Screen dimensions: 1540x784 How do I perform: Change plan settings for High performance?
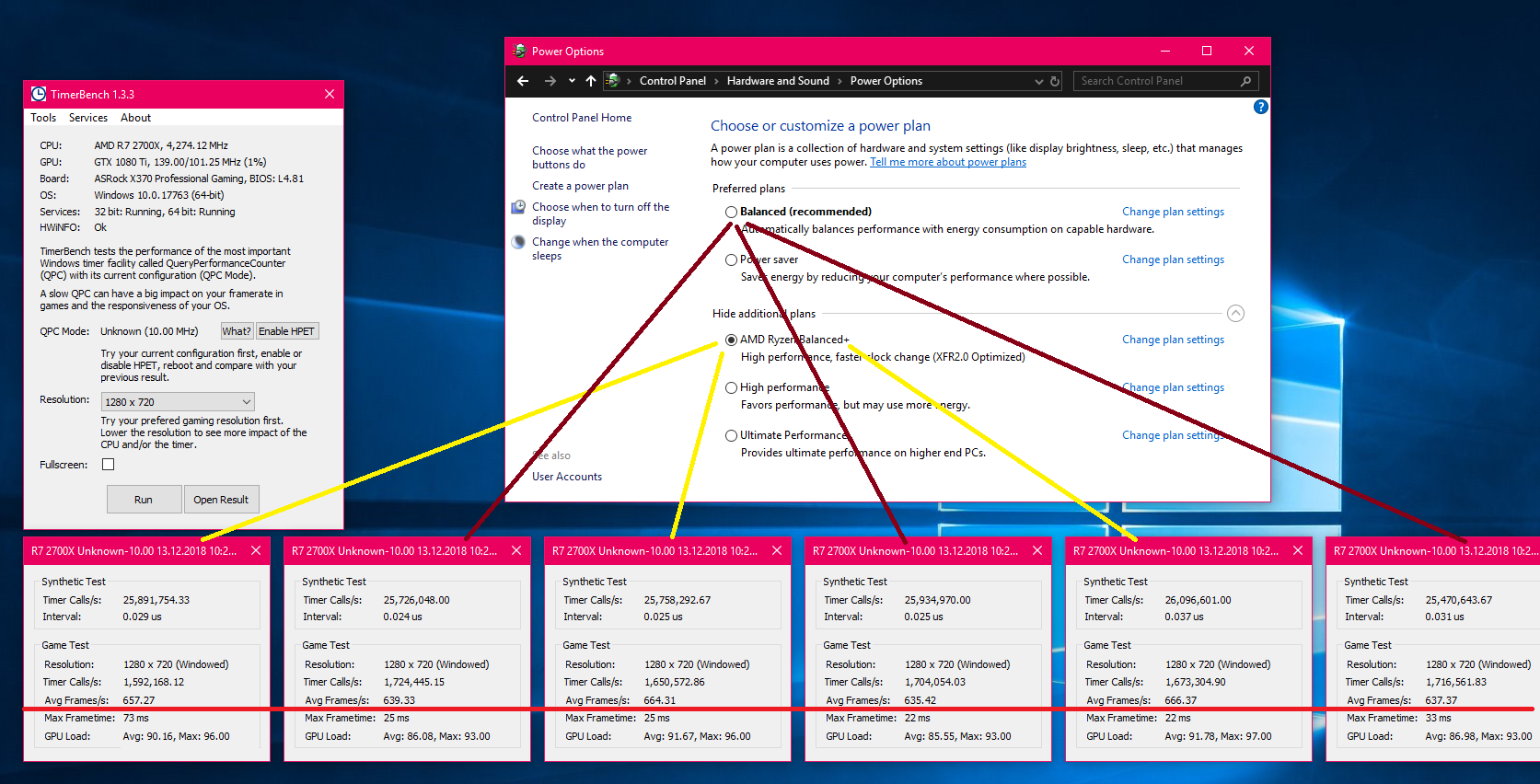(1173, 387)
